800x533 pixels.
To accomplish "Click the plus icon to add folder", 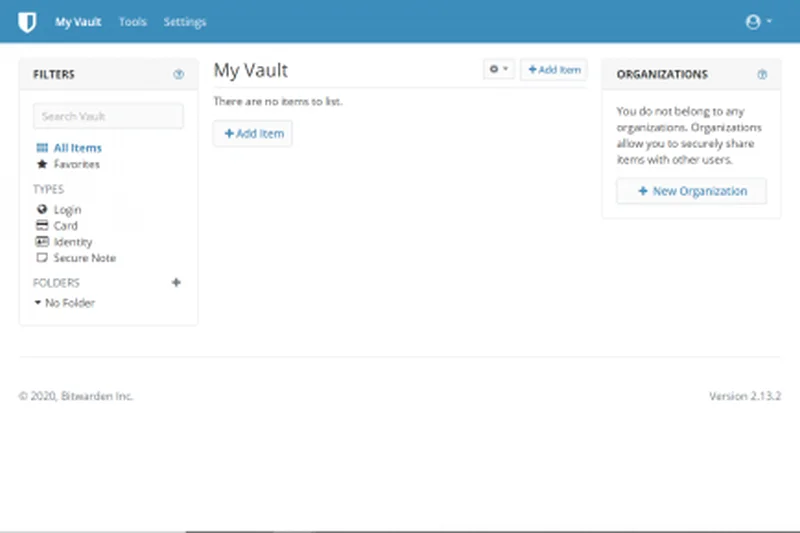I will coord(177,283).
